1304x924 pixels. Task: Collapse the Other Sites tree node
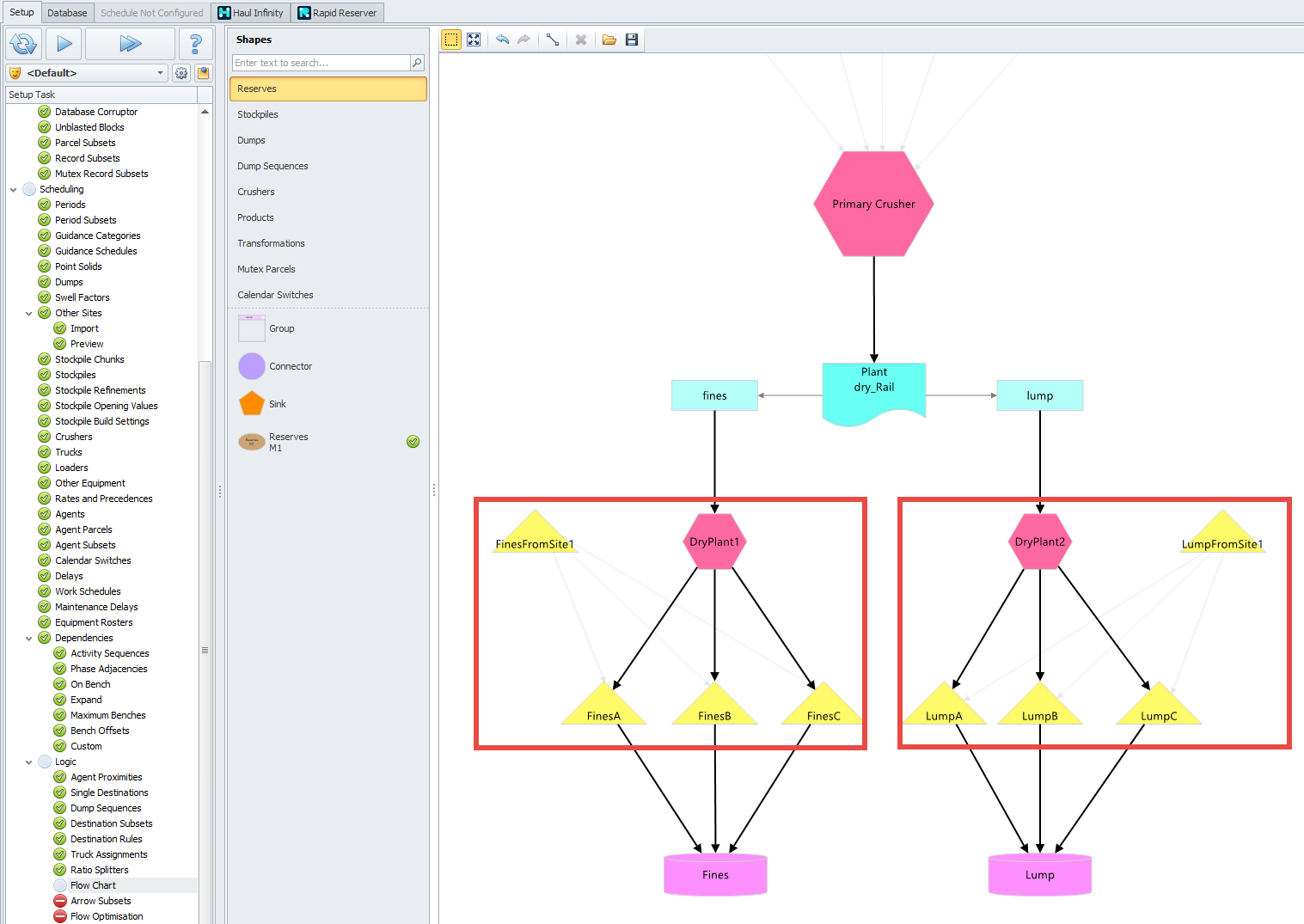click(29, 314)
